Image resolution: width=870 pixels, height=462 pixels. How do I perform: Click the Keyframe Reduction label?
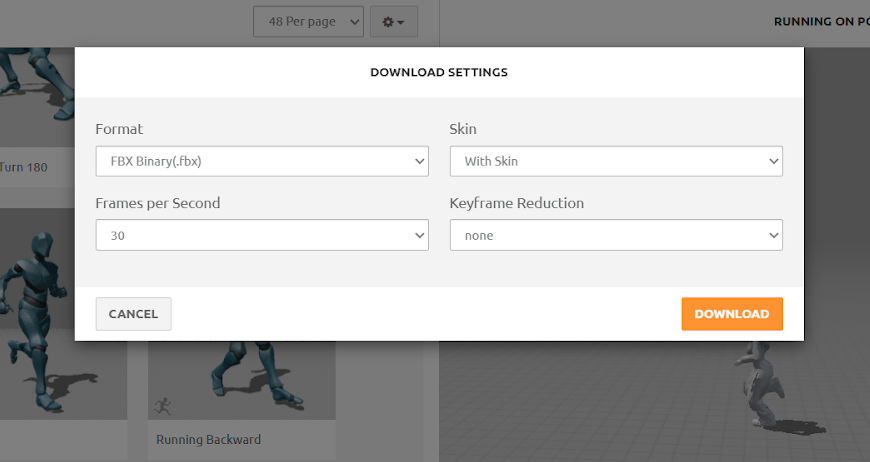pyautogui.click(x=517, y=203)
